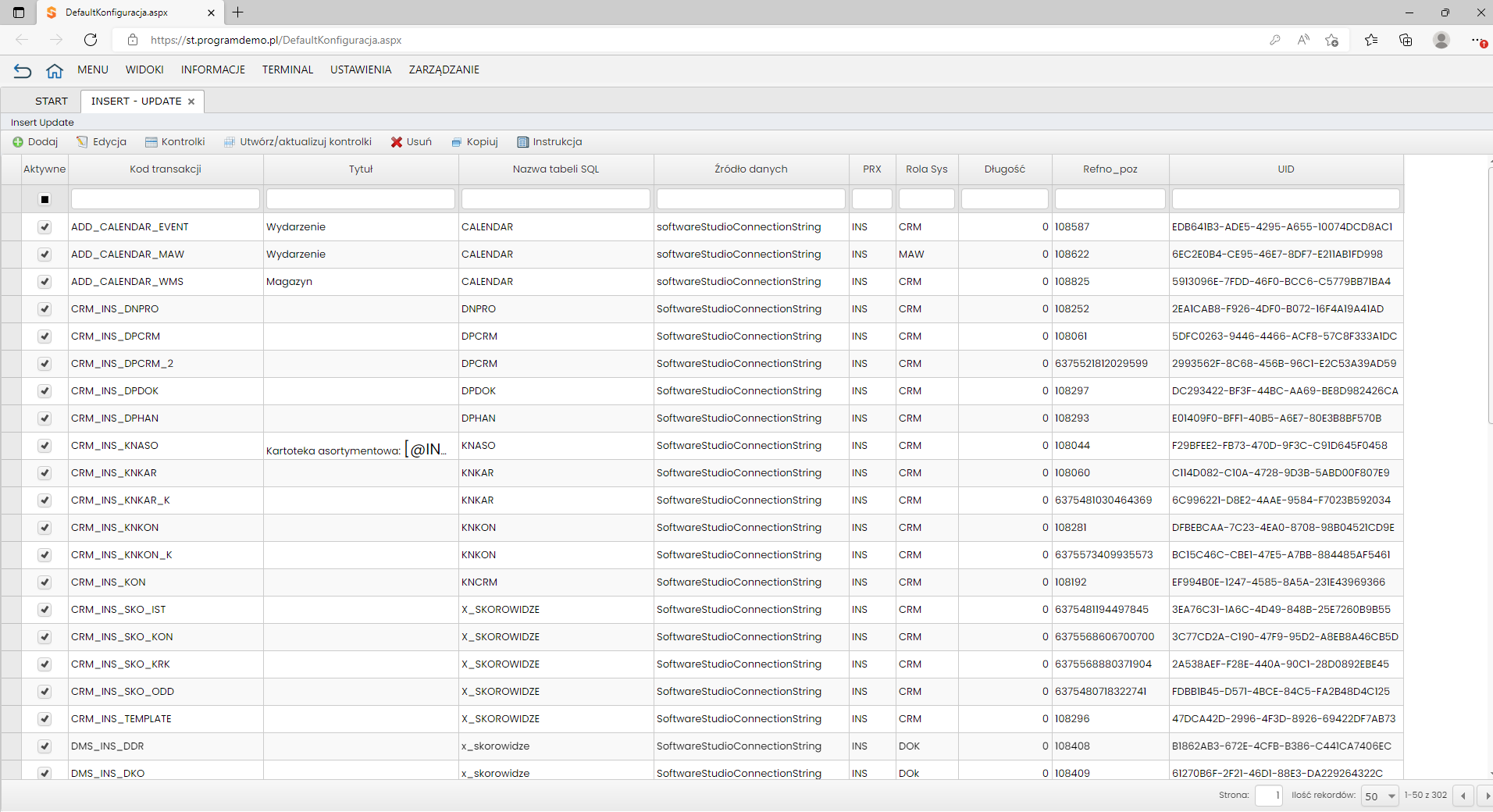Viewport: 1493px width, 812px height.
Task: Open the records per page dropdown
Action: [x=1380, y=796]
